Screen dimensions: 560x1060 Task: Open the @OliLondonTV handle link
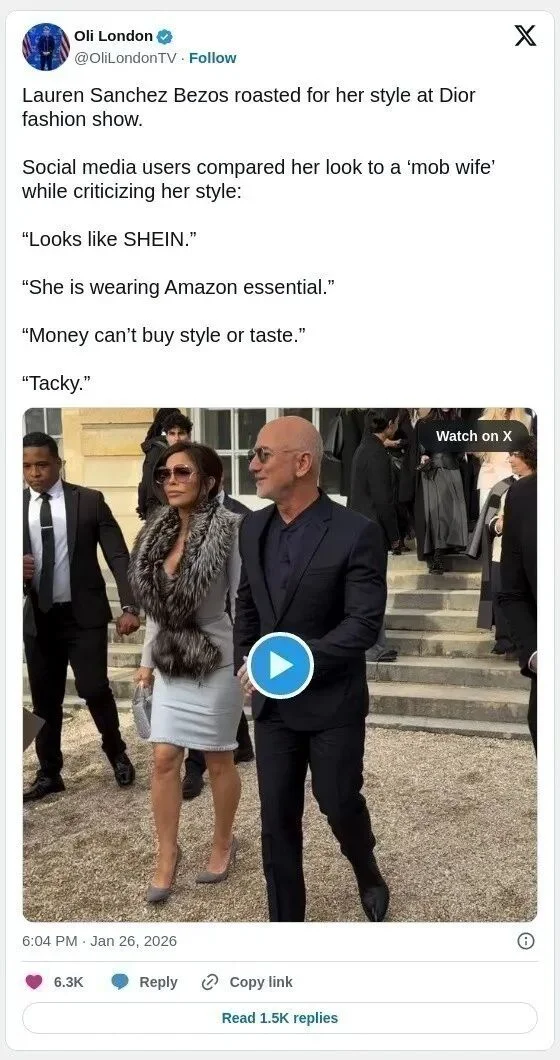124,58
